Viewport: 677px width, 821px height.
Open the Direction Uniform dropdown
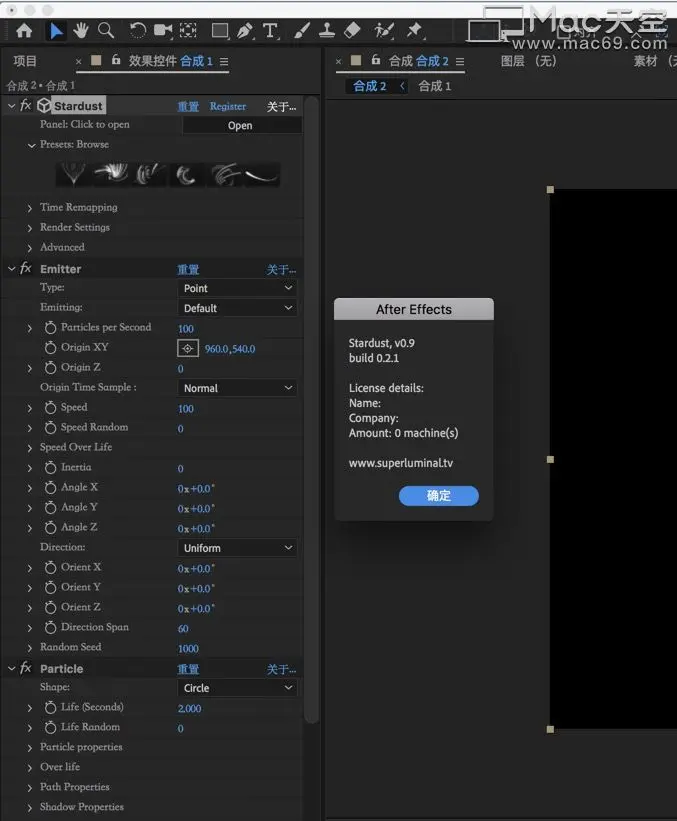pyautogui.click(x=237, y=548)
